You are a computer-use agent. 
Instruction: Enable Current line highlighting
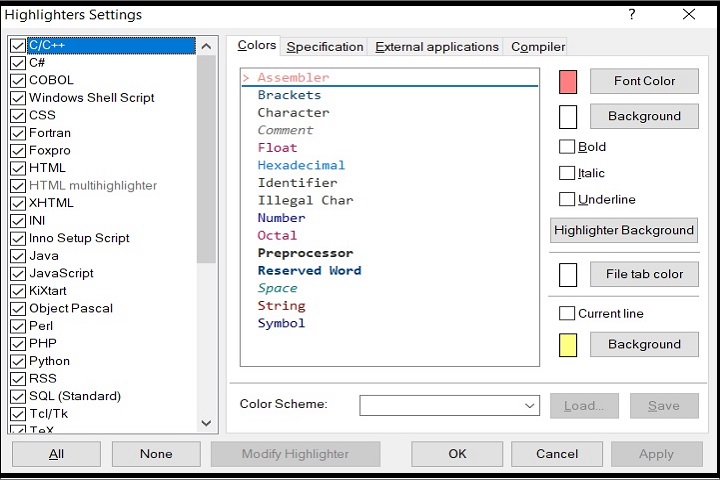point(567,313)
